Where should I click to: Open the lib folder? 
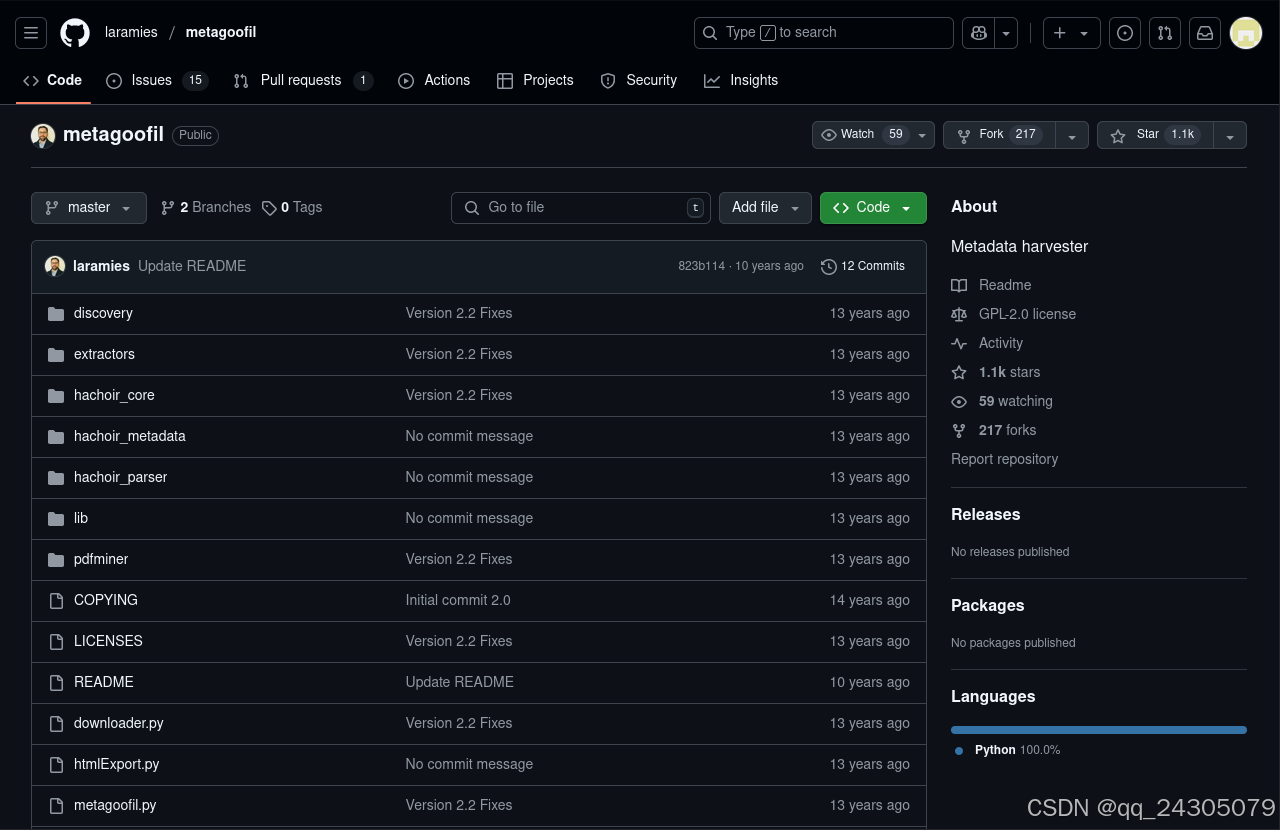(x=81, y=518)
